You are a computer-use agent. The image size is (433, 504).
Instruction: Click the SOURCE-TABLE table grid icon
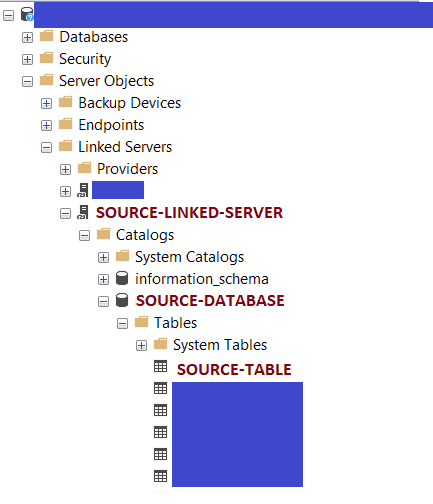coord(160,366)
